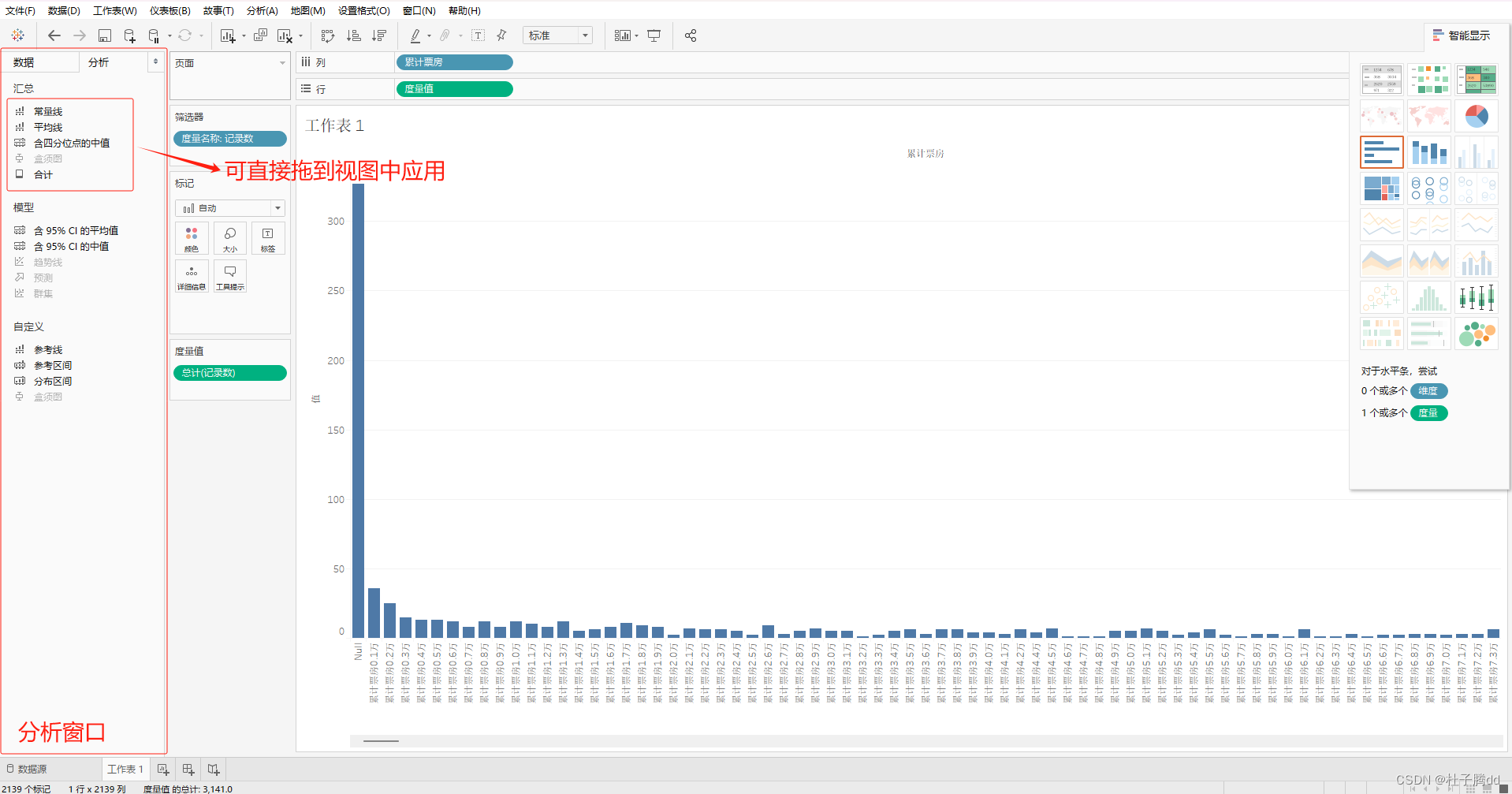This screenshot has width=1512, height=794.
Task: Click the share workbook icon
Action: pos(691,35)
